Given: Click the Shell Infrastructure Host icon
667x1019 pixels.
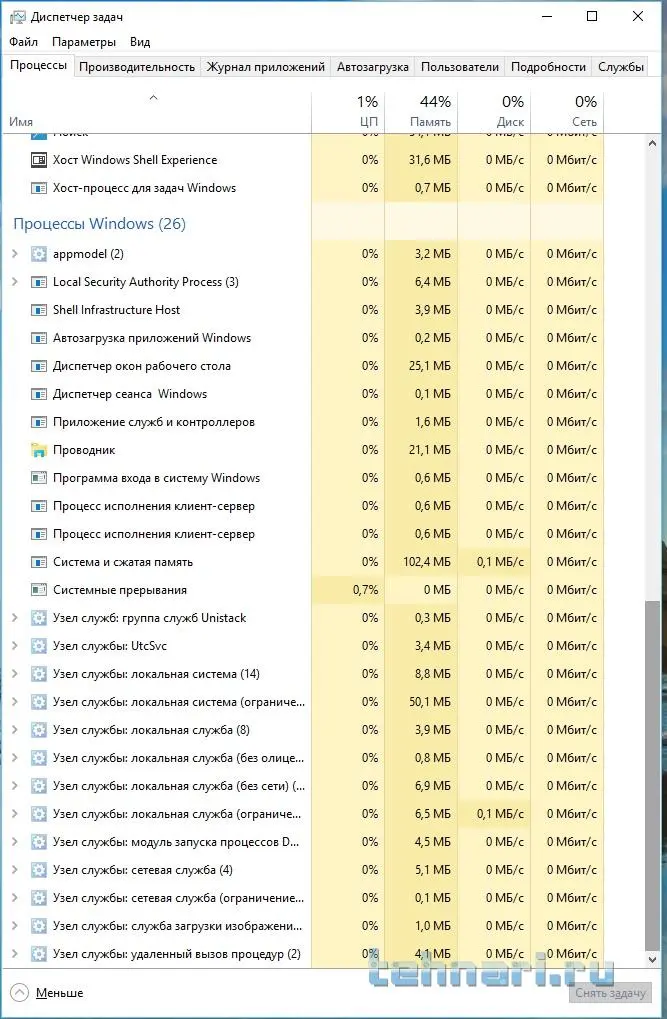Looking at the screenshot, I should point(39,310).
